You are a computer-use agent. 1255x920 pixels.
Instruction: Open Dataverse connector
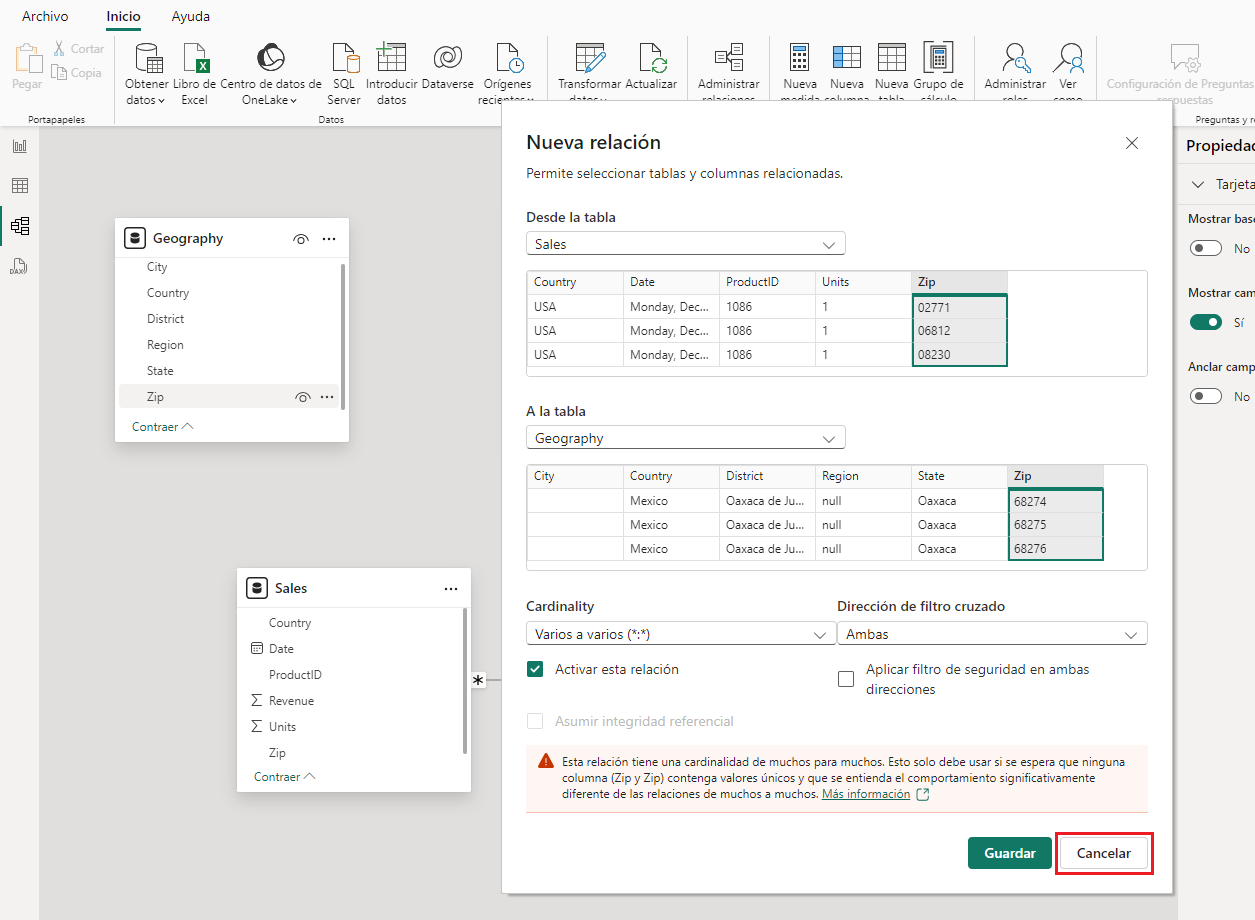(447, 68)
